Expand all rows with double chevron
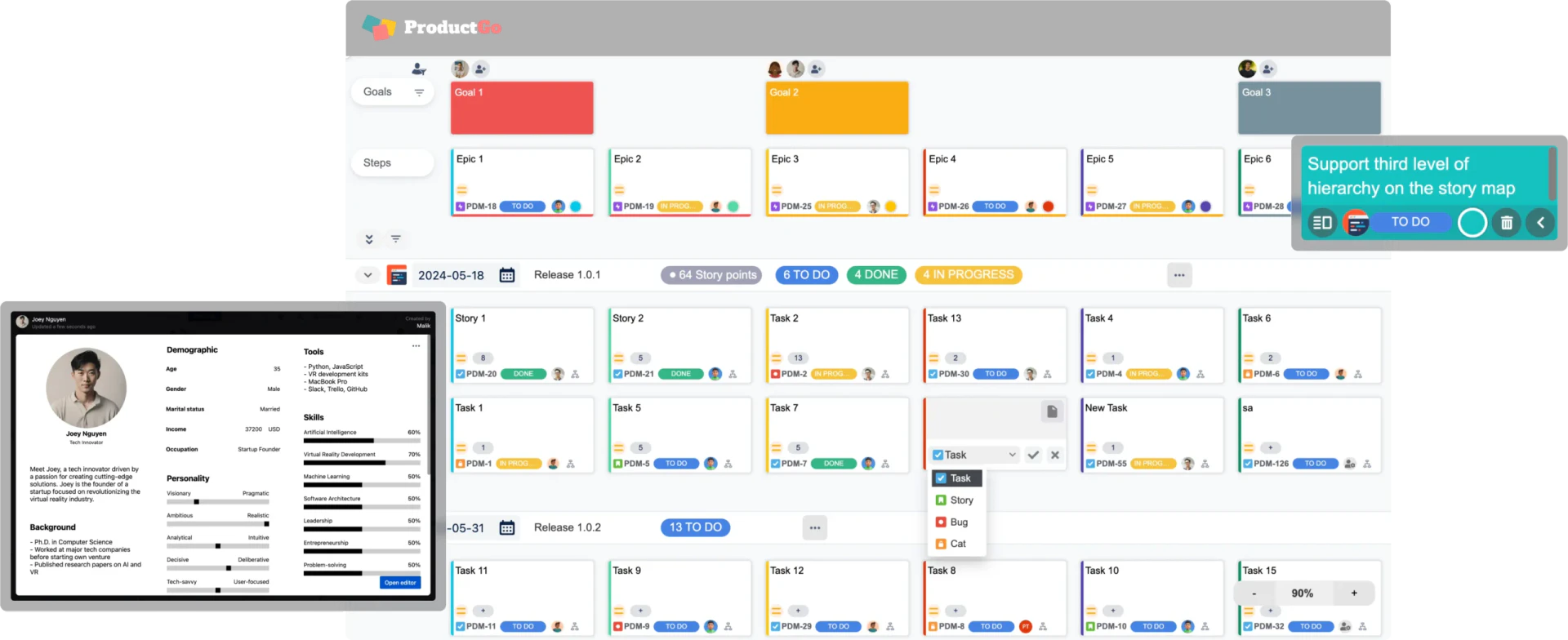 pos(369,239)
